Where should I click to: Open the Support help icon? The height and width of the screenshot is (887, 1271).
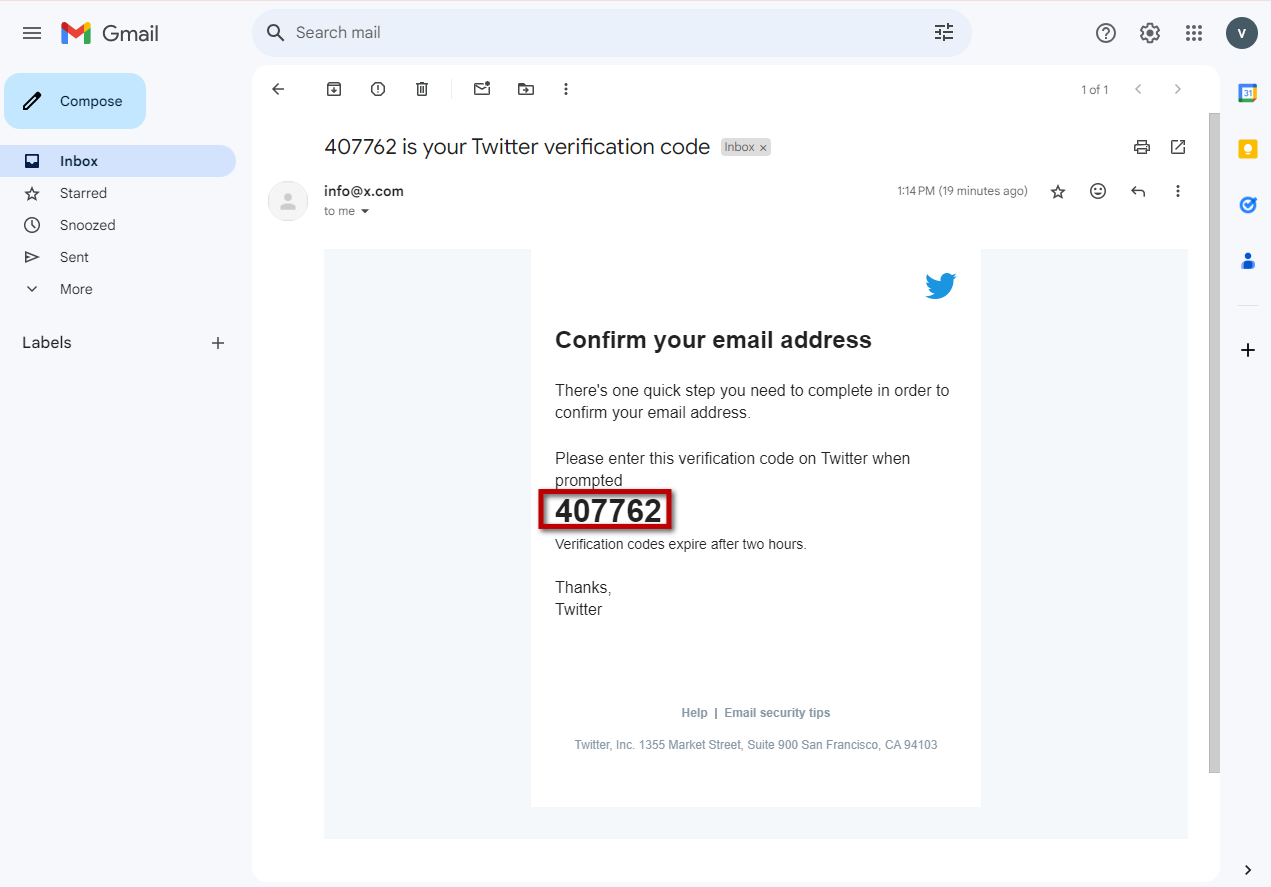coord(1106,33)
